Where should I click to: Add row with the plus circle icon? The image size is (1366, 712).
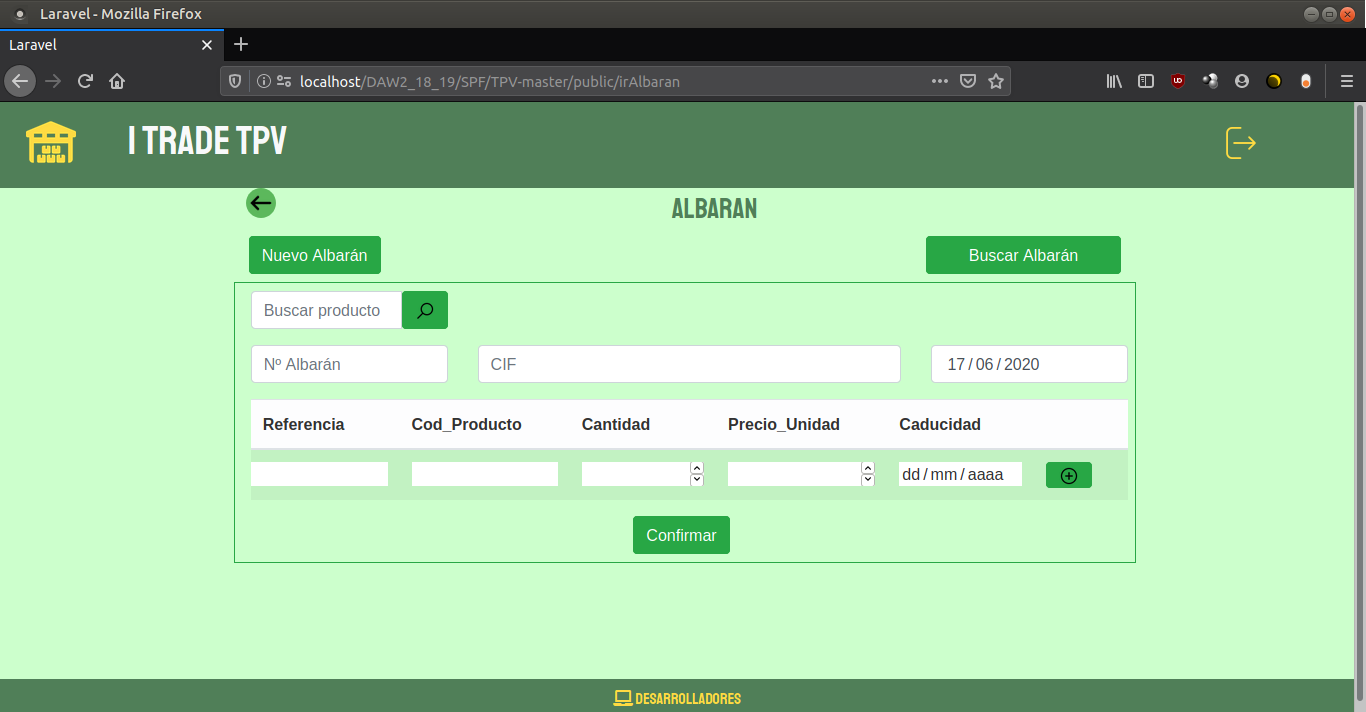click(1068, 476)
